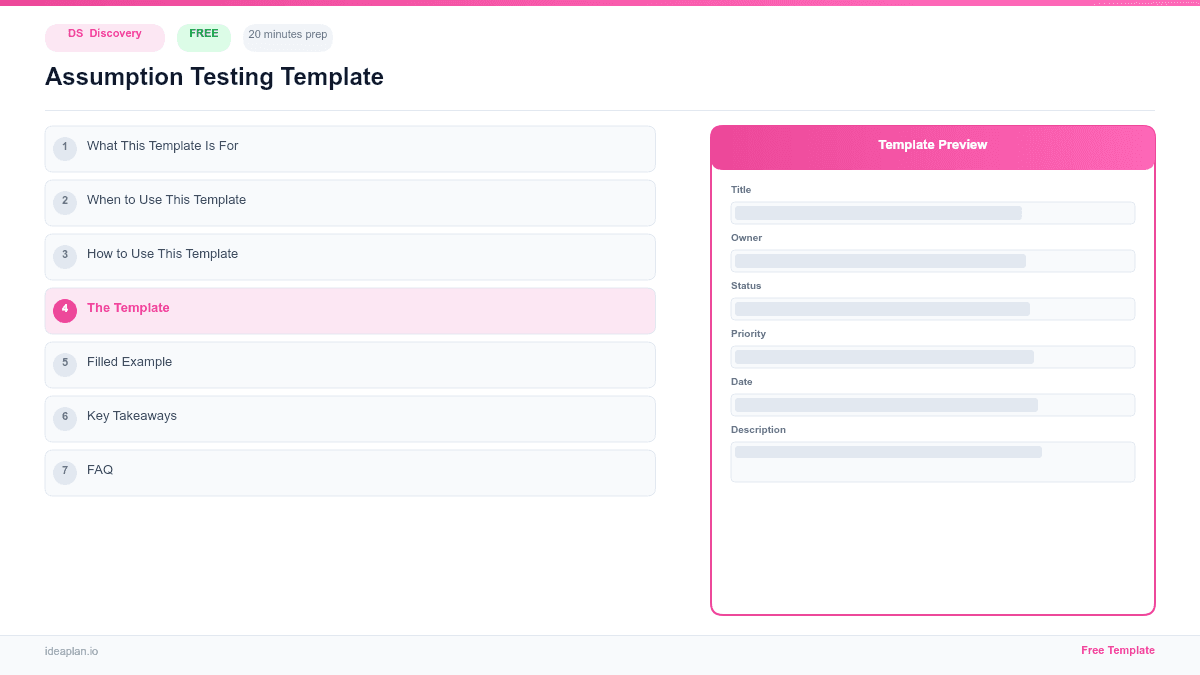The image size is (1200, 675).
Task: Open the 'When to Use This Template' section
Action: point(167,202)
